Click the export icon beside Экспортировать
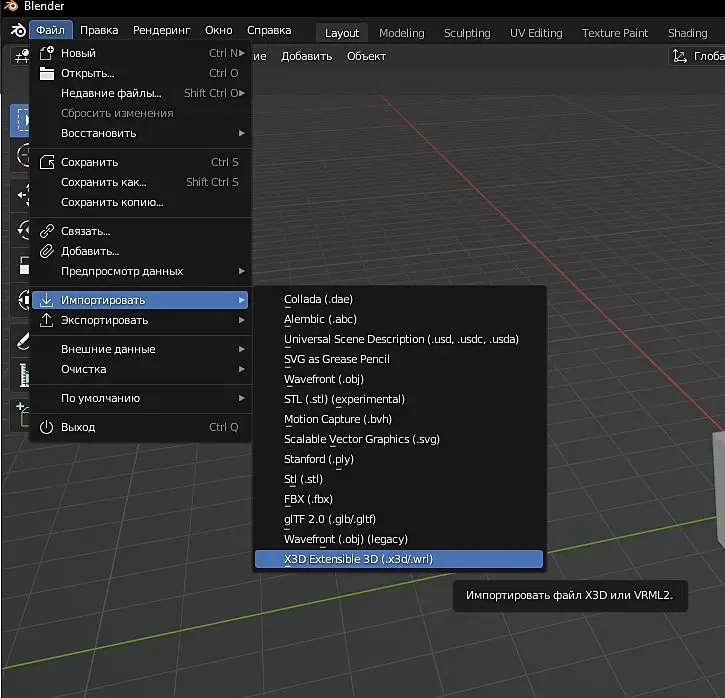Screen dimensions: 725x698 46,320
